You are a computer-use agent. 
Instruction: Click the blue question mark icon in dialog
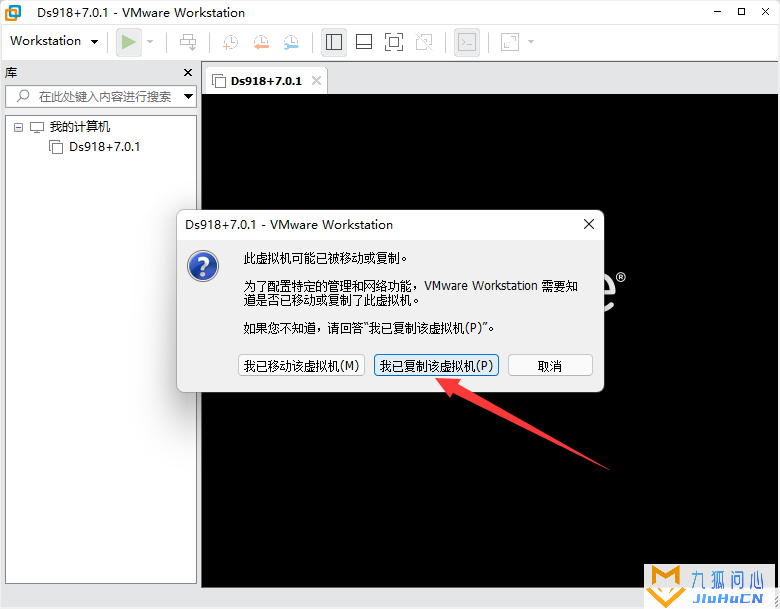pos(202,266)
